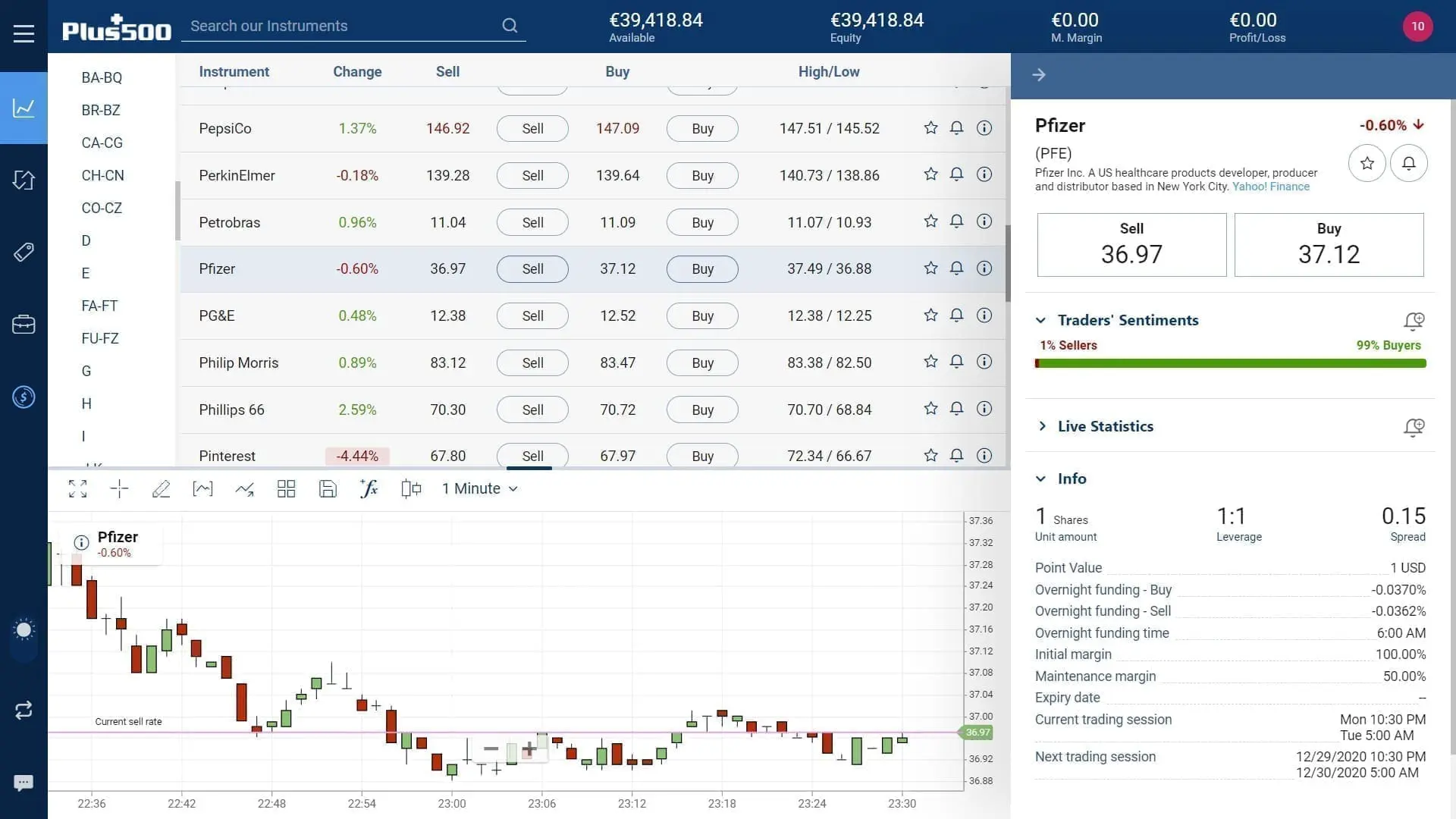Viewport: 1456px width, 819px height.
Task: Sort by the Change column header
Action: 357,71
